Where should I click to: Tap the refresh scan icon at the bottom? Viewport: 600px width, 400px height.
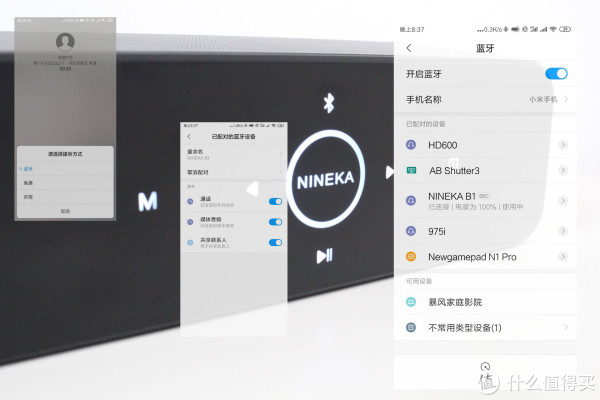pyautogui.click(x=485, y=366)
